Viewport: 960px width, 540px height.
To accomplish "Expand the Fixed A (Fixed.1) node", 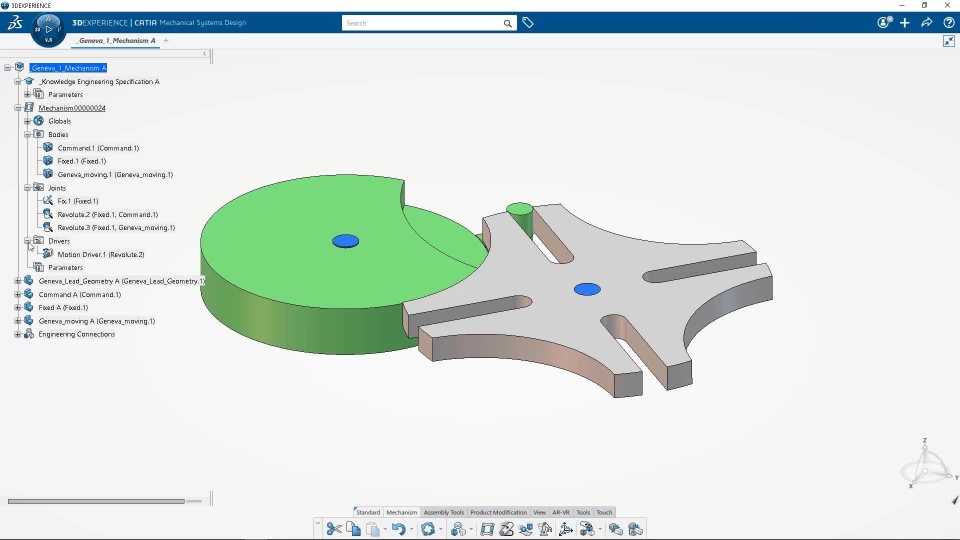I will (x=18, y=307).
